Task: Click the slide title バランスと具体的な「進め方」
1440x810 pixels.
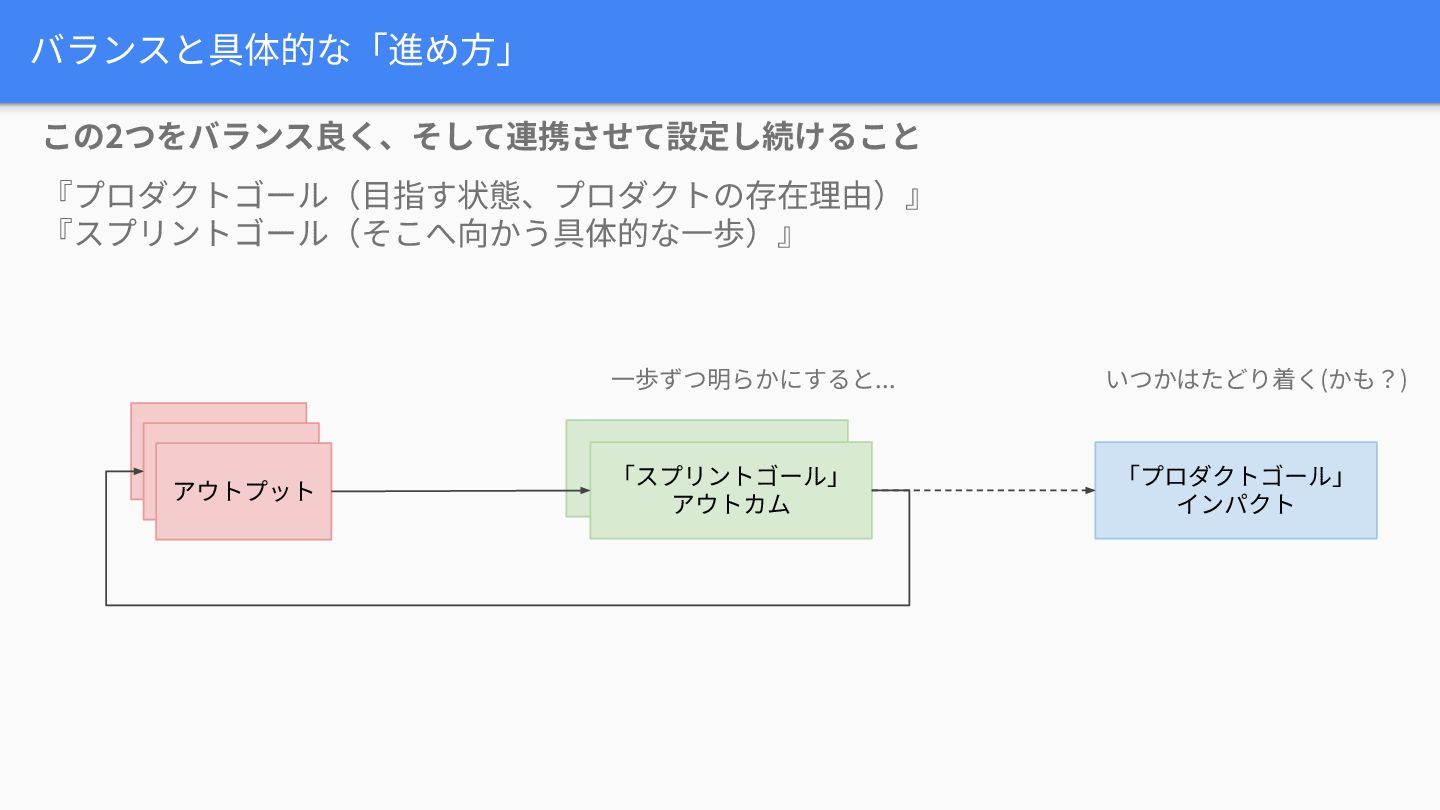Action: tap(272, 51)
